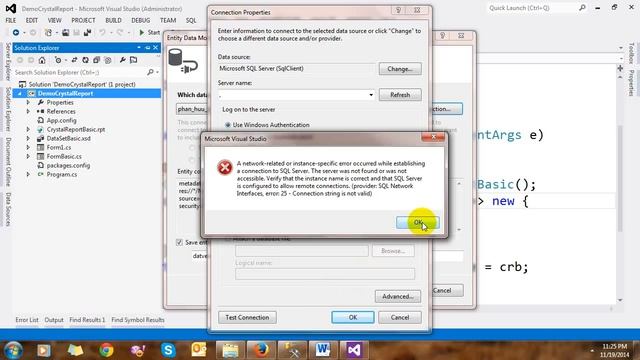Click the Test Connection button
Viewport: 640px width, 360px height.
247,317
